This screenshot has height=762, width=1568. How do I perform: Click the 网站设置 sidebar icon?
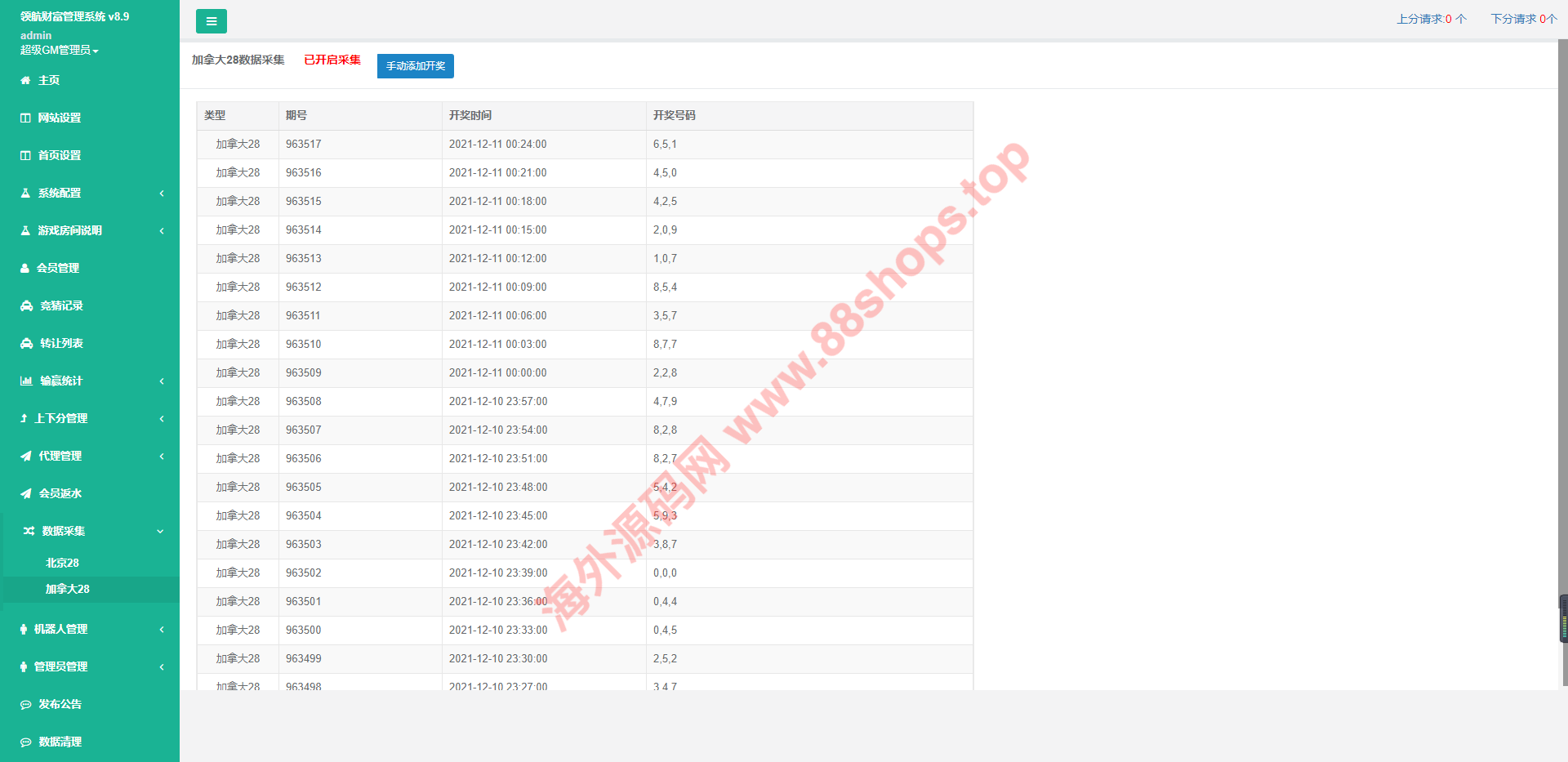[25, 118]
